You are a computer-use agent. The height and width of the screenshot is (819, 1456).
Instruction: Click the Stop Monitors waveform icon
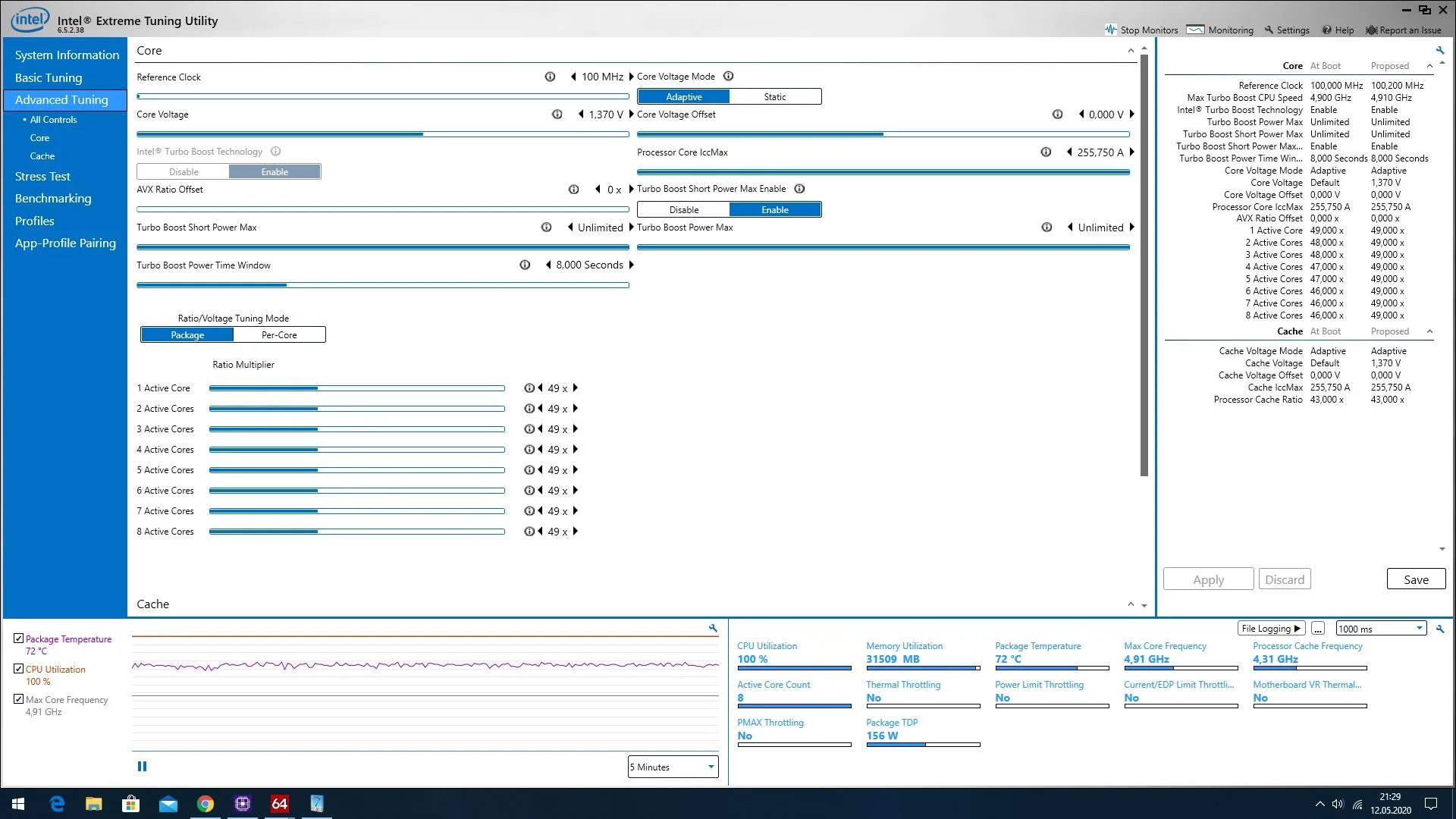[x=1111, y=30]
